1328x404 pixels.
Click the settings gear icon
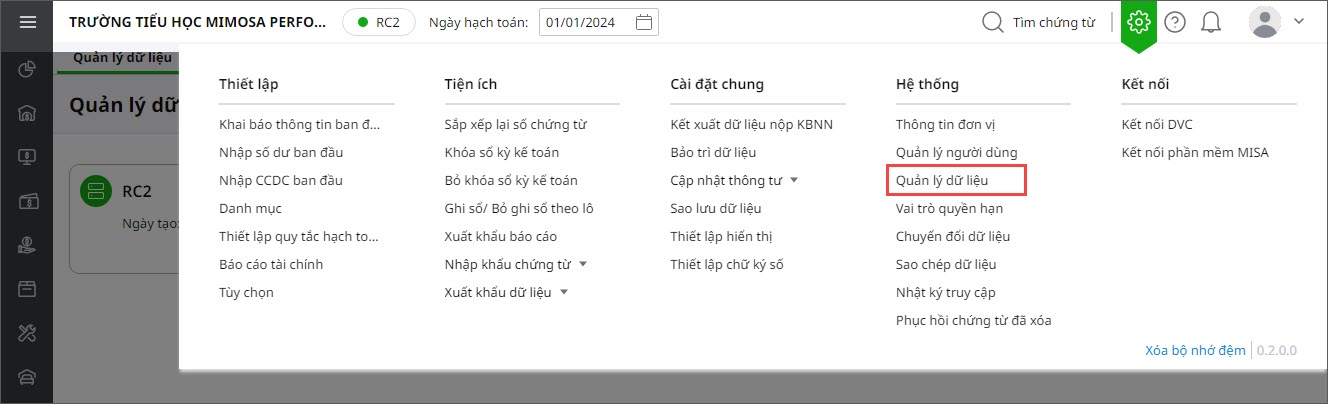point(1139,21)
